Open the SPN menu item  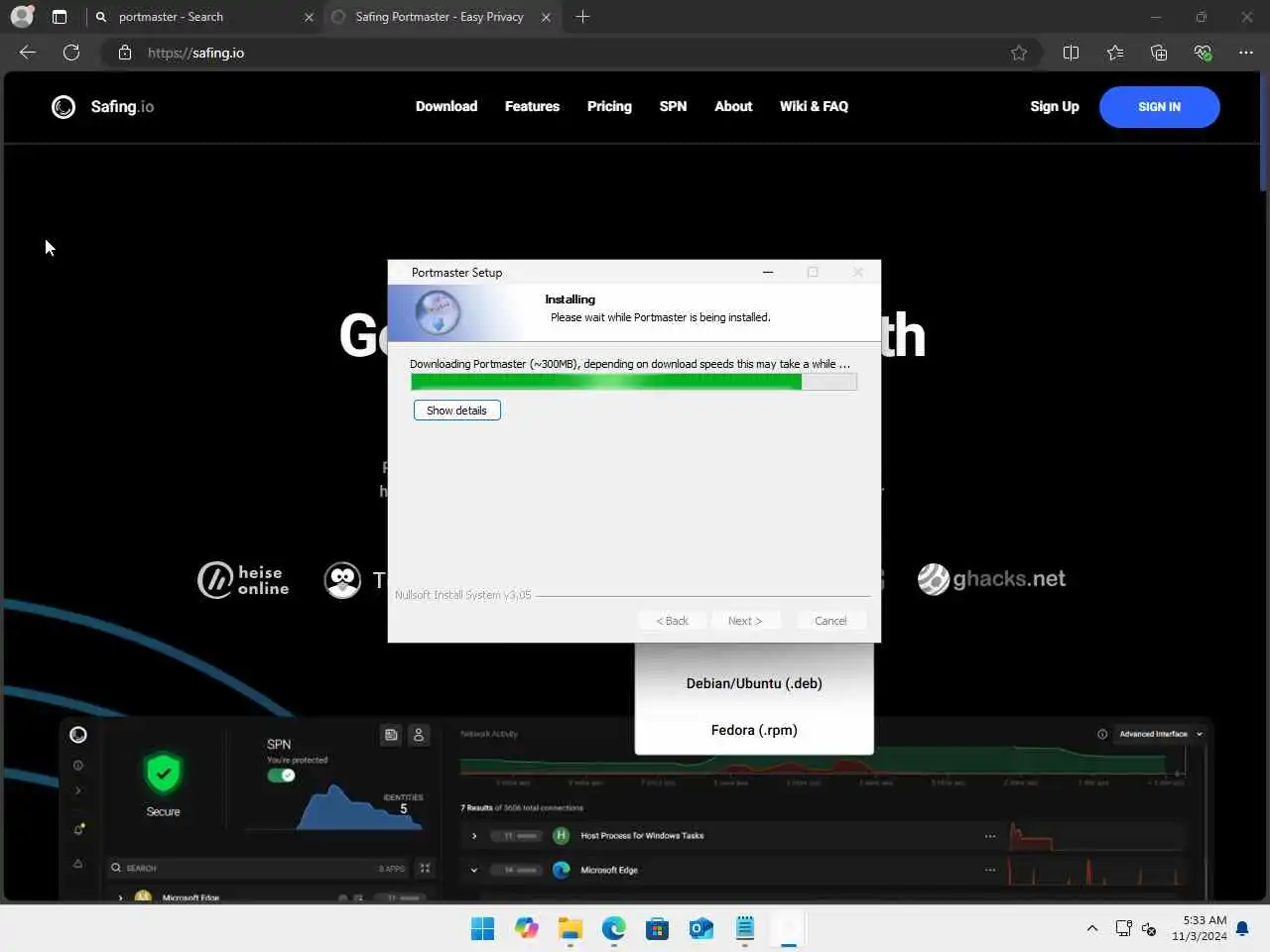pos(673,106)
